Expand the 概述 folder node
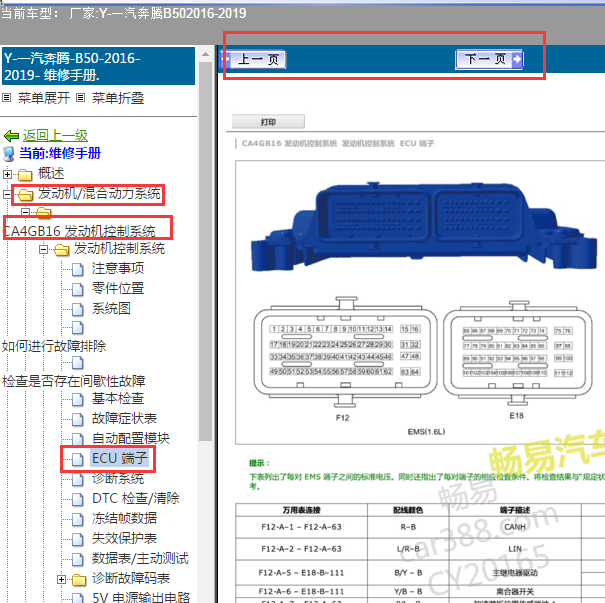 [7, 174]
